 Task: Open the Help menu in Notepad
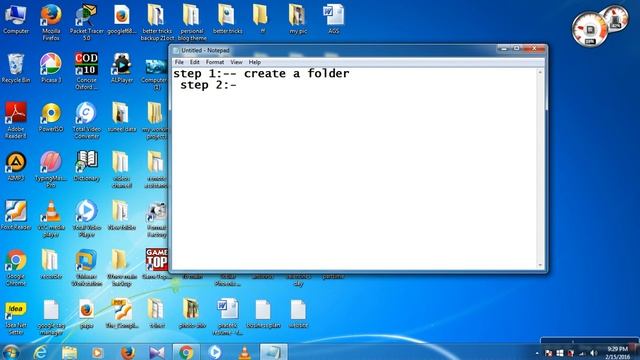[255, 62]
